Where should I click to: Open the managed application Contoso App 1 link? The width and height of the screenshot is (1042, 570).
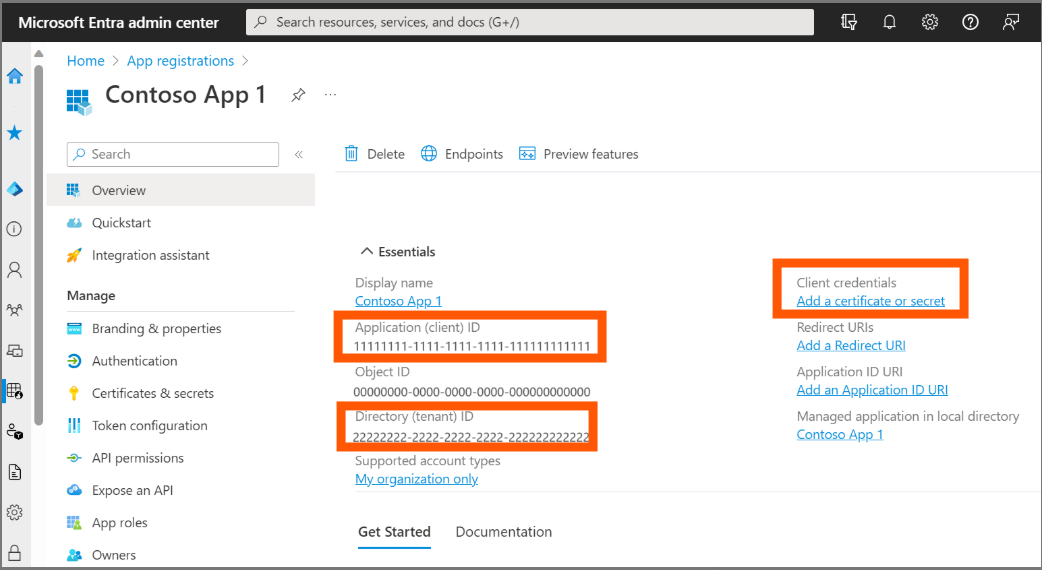coord(840,434)
